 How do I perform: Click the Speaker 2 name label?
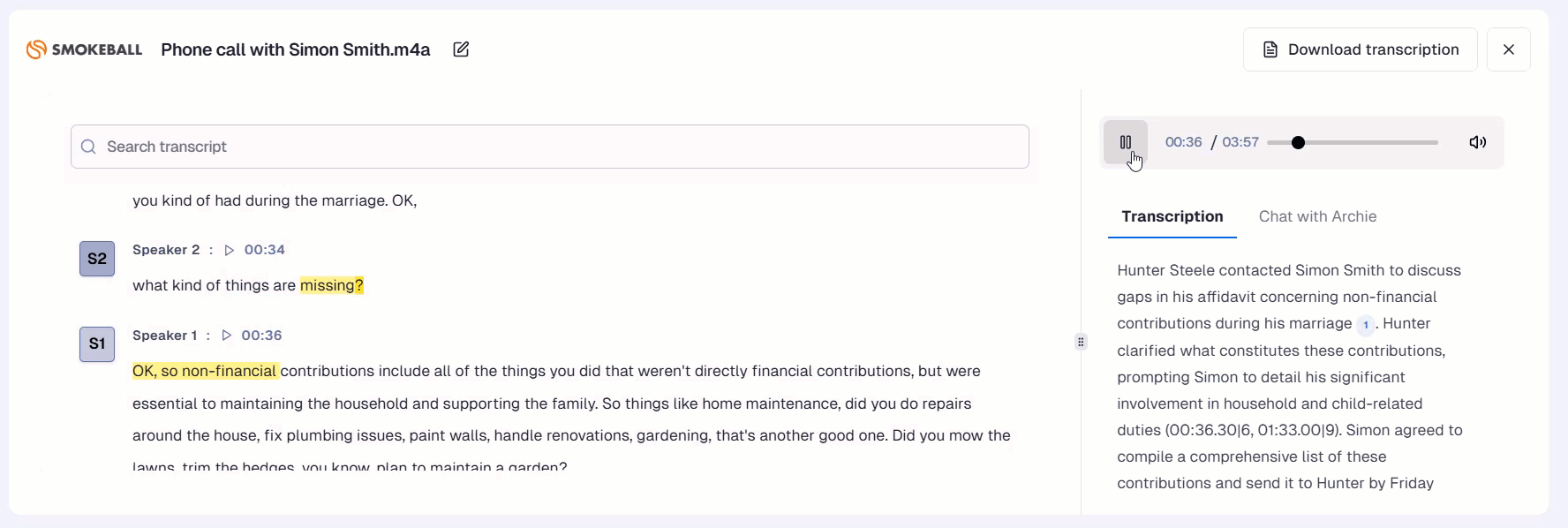coord(166,250)
